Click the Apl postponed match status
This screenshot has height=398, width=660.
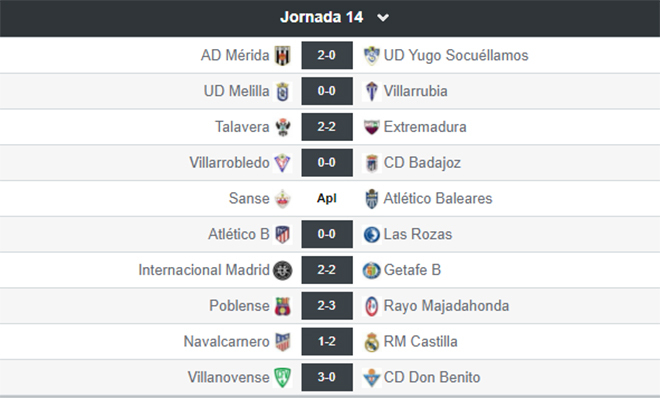(327, 198)
